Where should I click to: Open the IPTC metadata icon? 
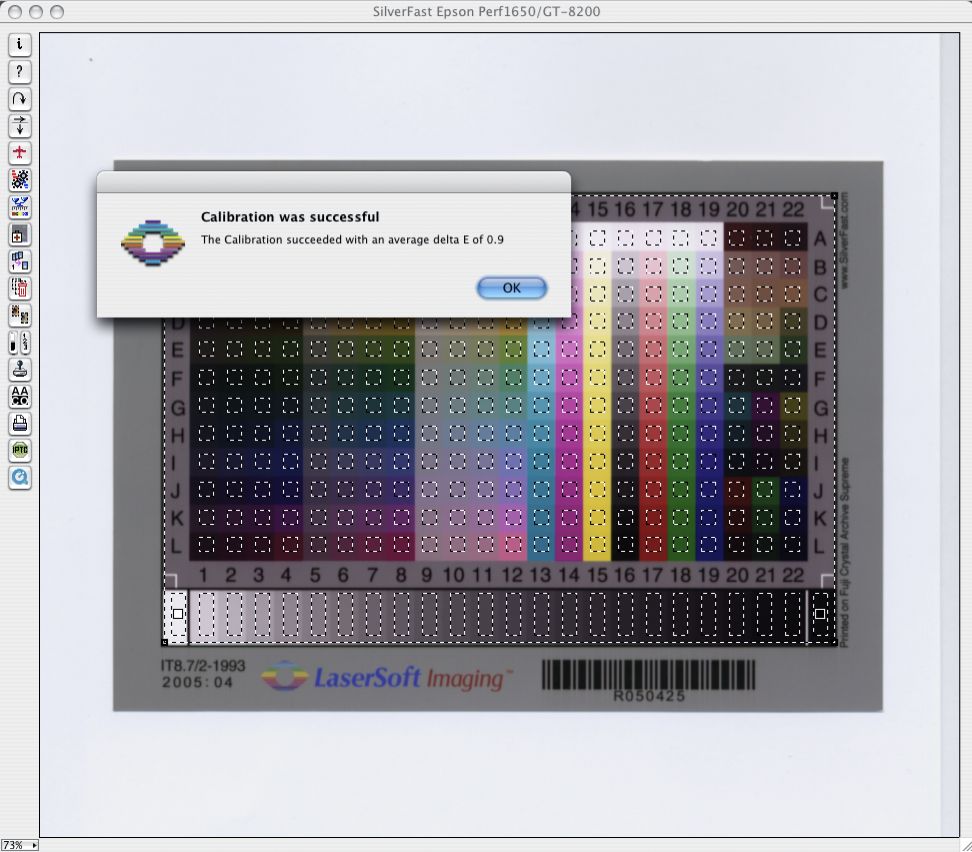click(x=19, y=451)
